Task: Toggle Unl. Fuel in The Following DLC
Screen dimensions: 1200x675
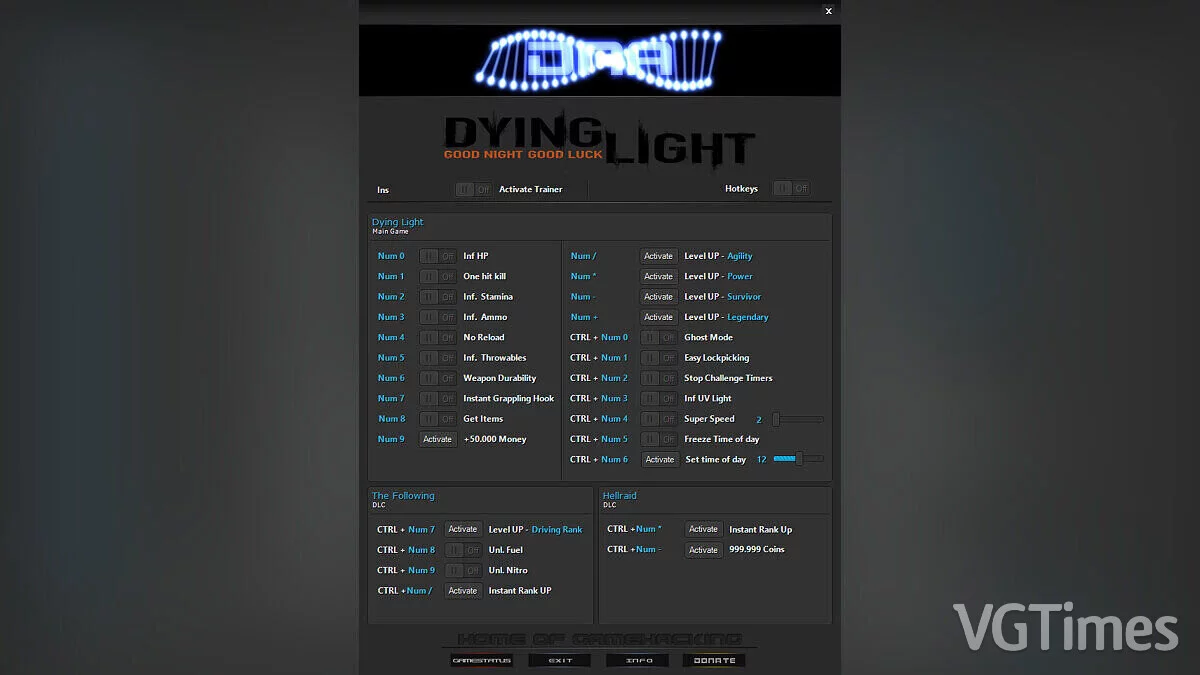Action: pyautogui.click(x=462, y=549)
